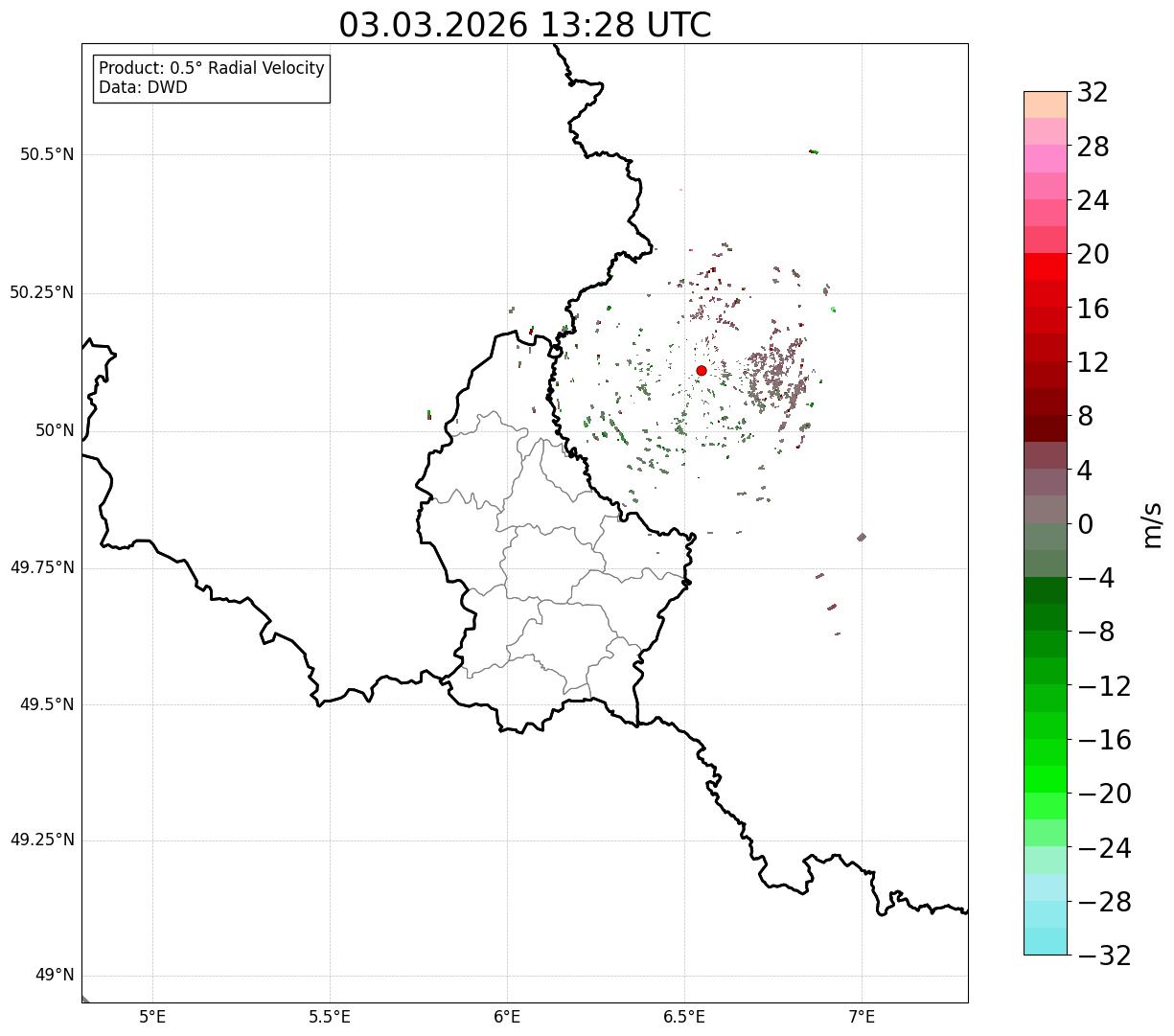Click the 49°N latitude label
This screenshot has height=1036, width=1174.
[x=55, y=976]
